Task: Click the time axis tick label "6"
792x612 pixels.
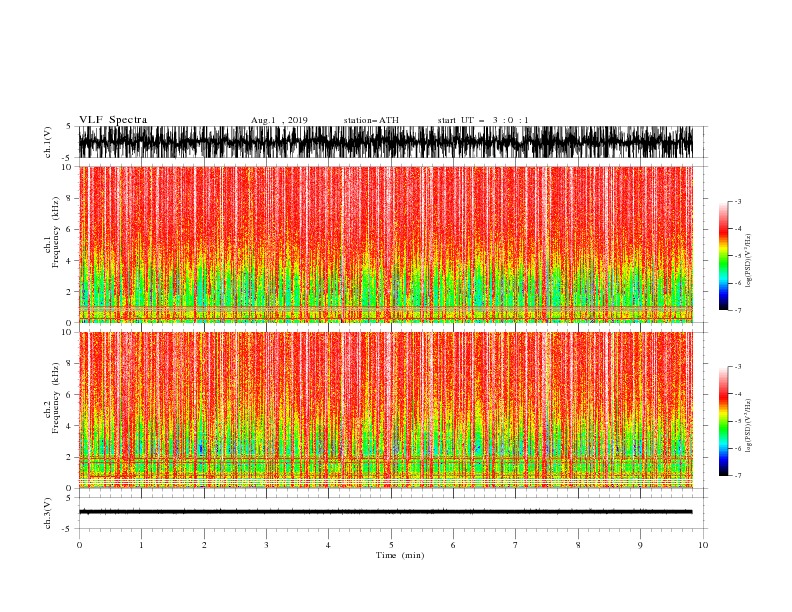Action: click(x=453, y=545)
